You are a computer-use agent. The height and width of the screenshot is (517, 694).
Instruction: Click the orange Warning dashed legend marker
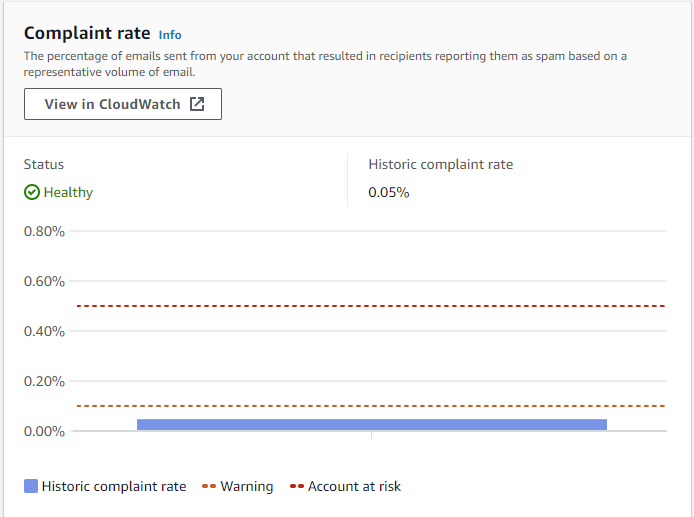[209, 486]
